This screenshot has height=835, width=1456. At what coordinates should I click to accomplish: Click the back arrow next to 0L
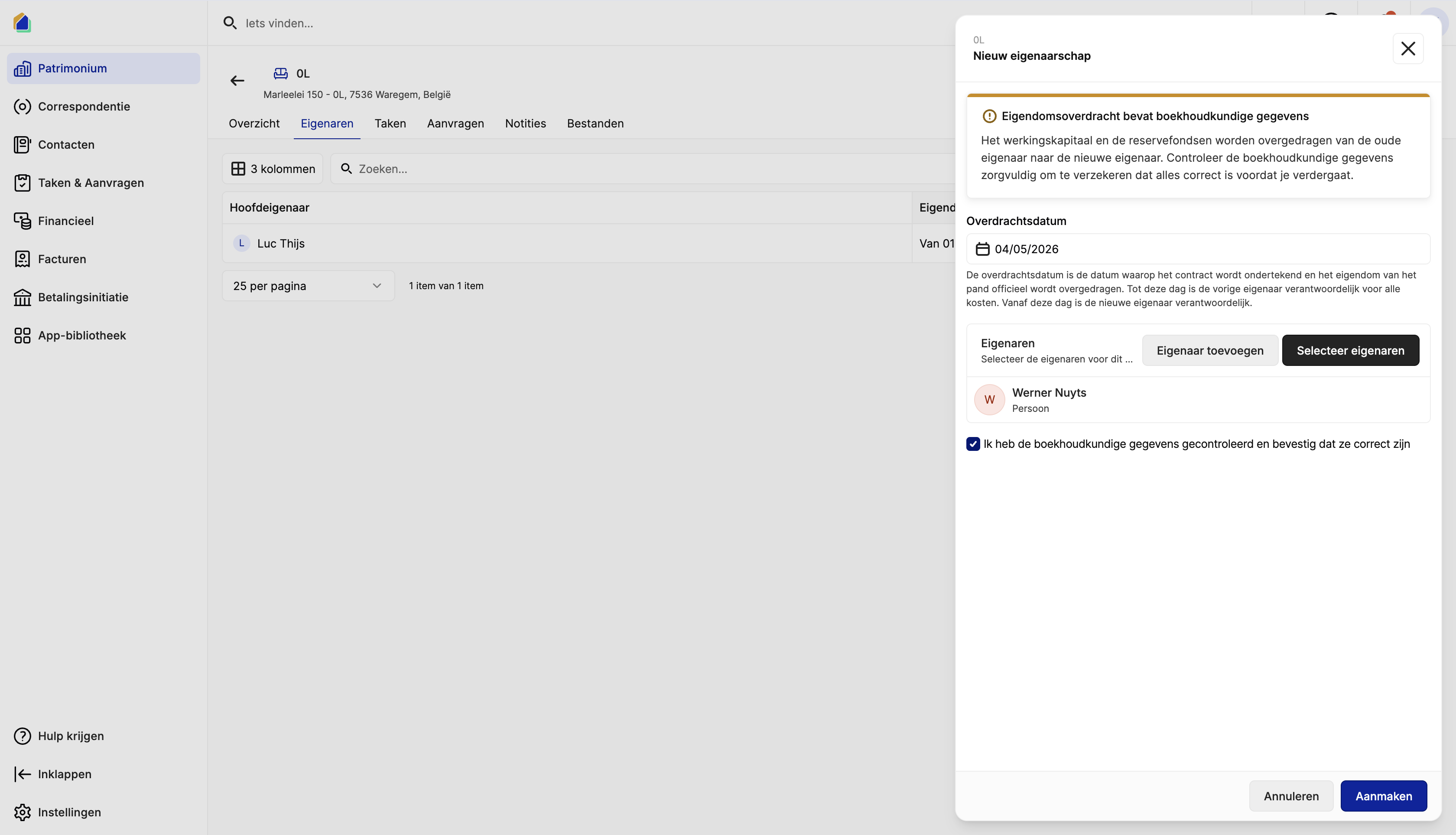[x=237, y=81]
